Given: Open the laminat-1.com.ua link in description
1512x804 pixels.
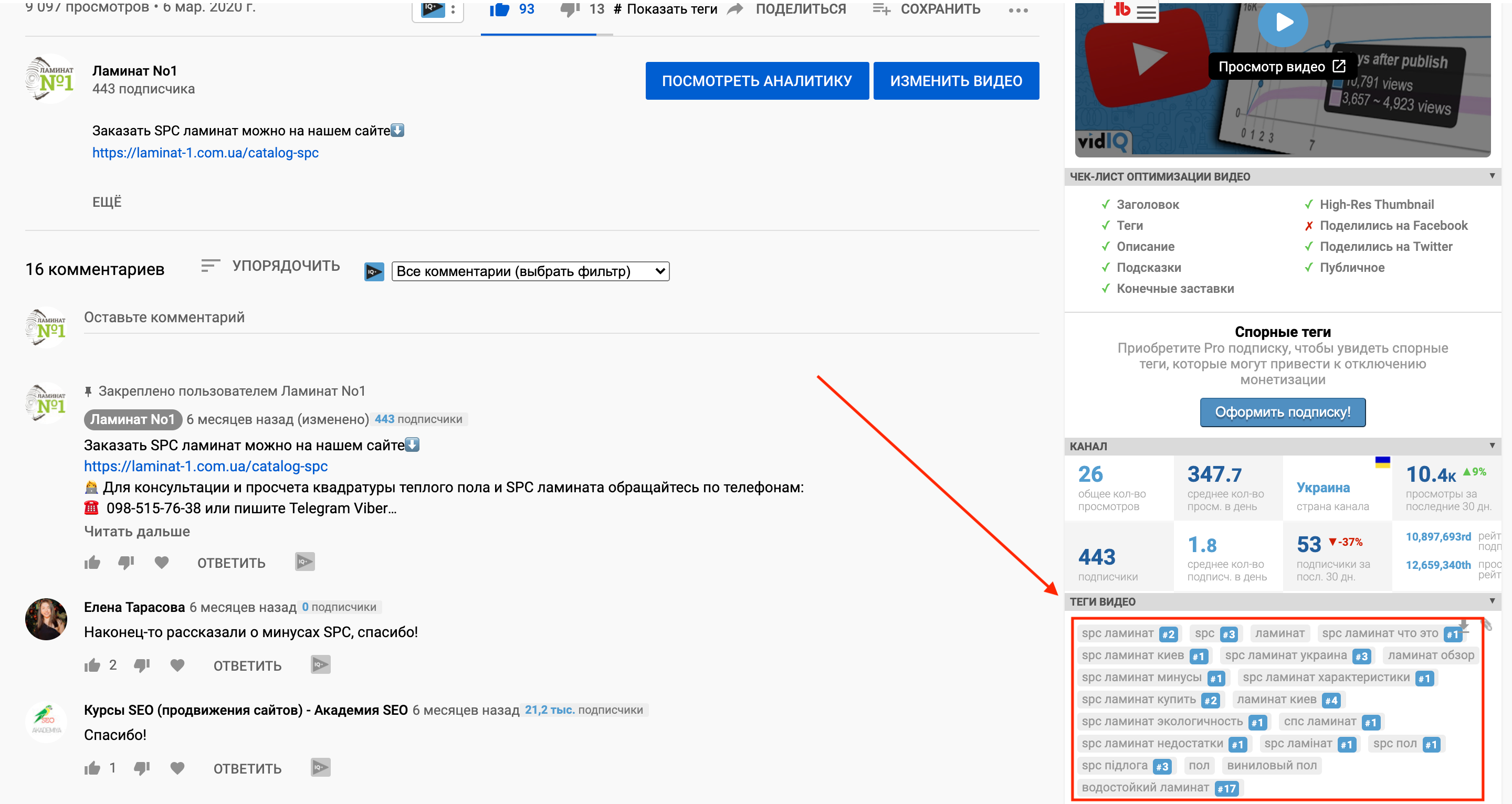Looking at the screenshot, I should click(x=205, y=153).
